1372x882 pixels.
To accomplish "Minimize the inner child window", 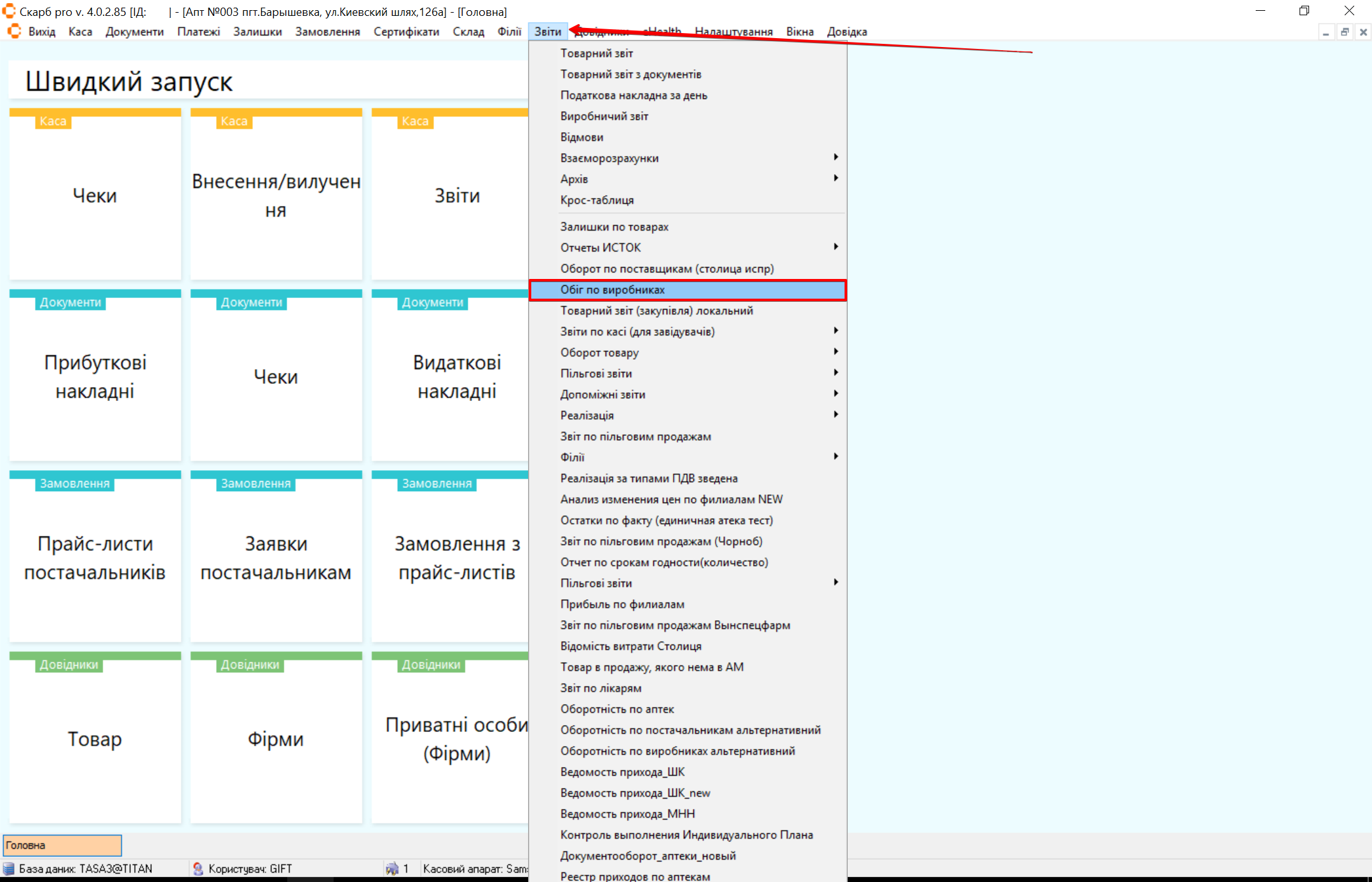I will [x=1326, y=32].
